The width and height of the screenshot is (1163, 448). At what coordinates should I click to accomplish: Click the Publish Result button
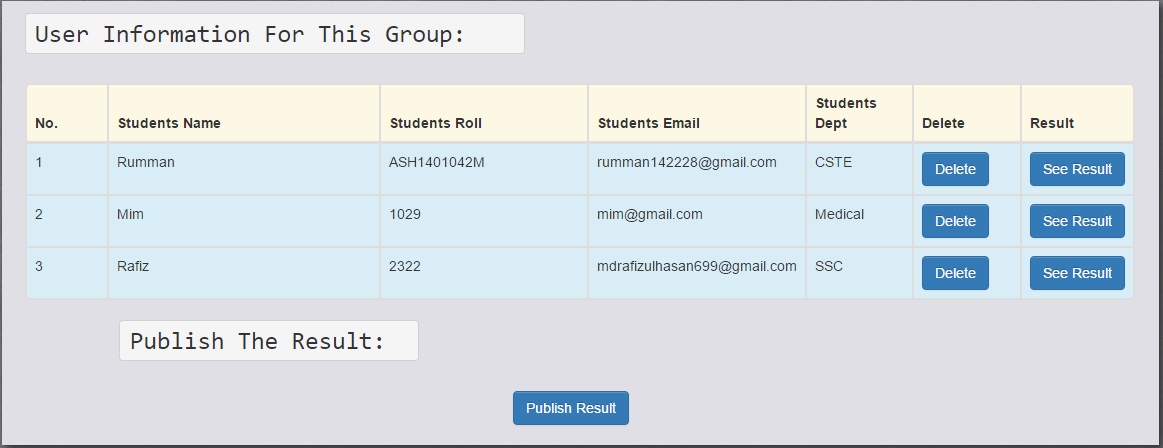[x=571, y=408]
